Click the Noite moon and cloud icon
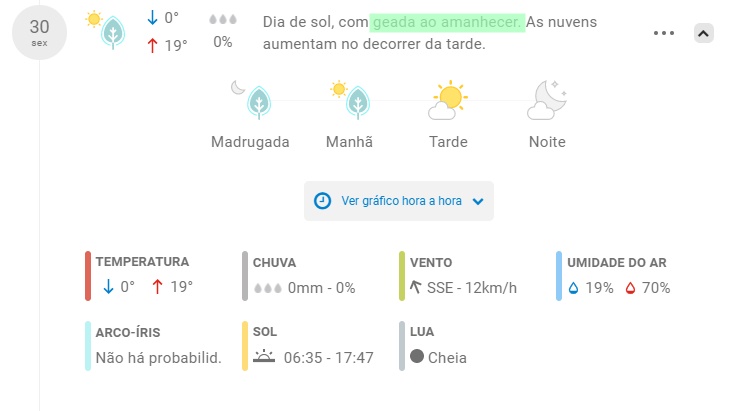 [547, 100]
